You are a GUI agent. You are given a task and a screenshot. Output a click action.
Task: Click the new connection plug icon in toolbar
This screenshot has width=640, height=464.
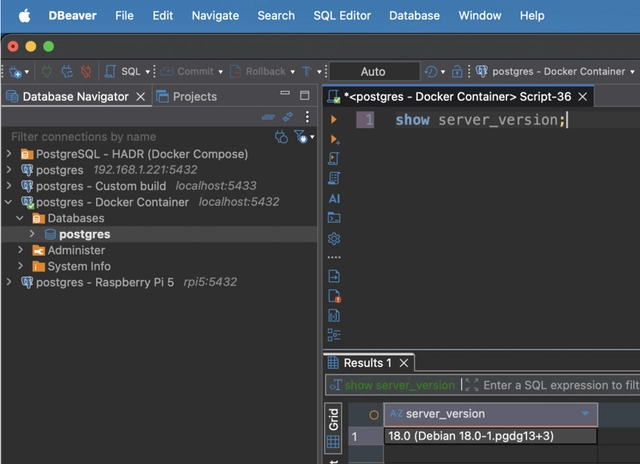(17, 72)
